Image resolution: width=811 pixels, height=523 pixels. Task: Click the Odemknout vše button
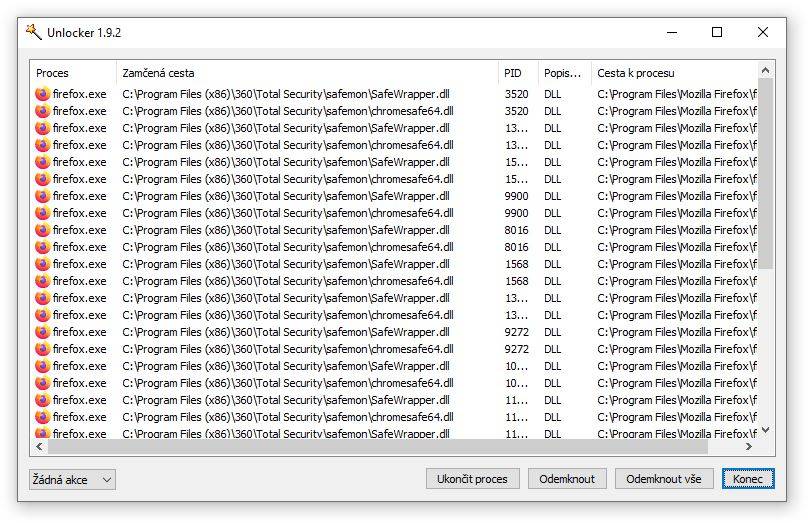pyautogui.click(x=664, y=479)
